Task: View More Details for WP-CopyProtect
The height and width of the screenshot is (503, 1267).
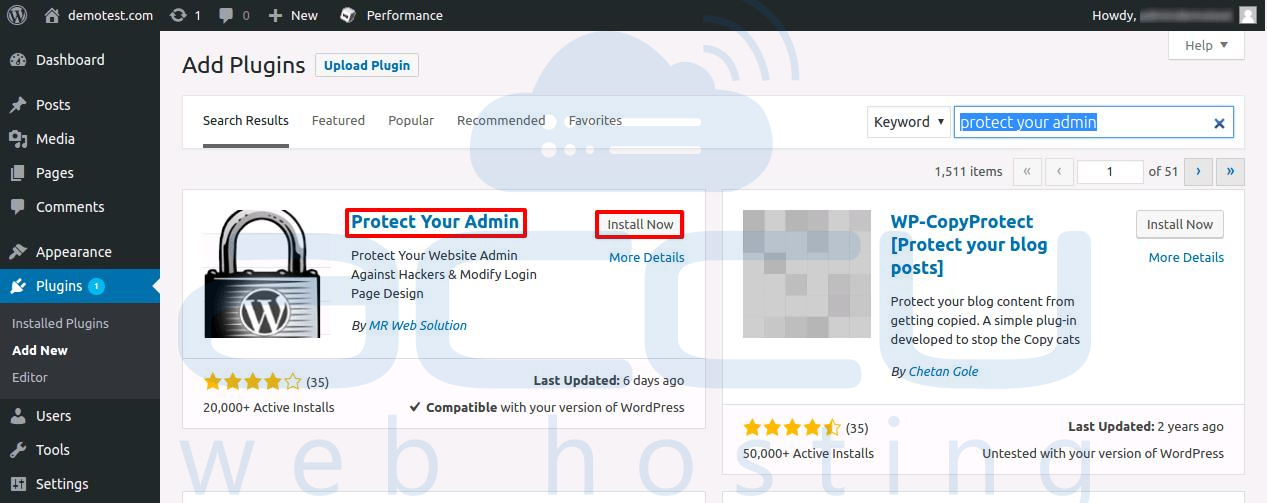Action: (1186, 257)
